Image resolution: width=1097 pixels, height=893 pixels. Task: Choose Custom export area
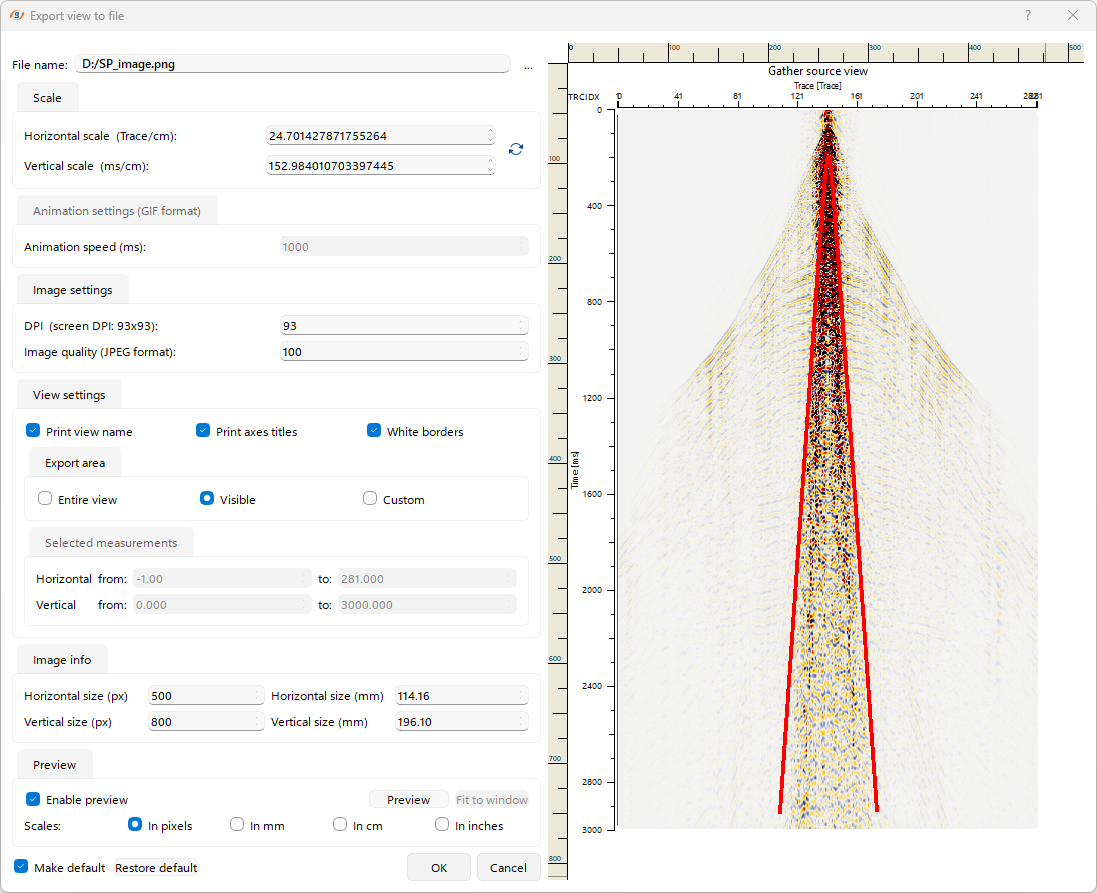coord(369,498)
